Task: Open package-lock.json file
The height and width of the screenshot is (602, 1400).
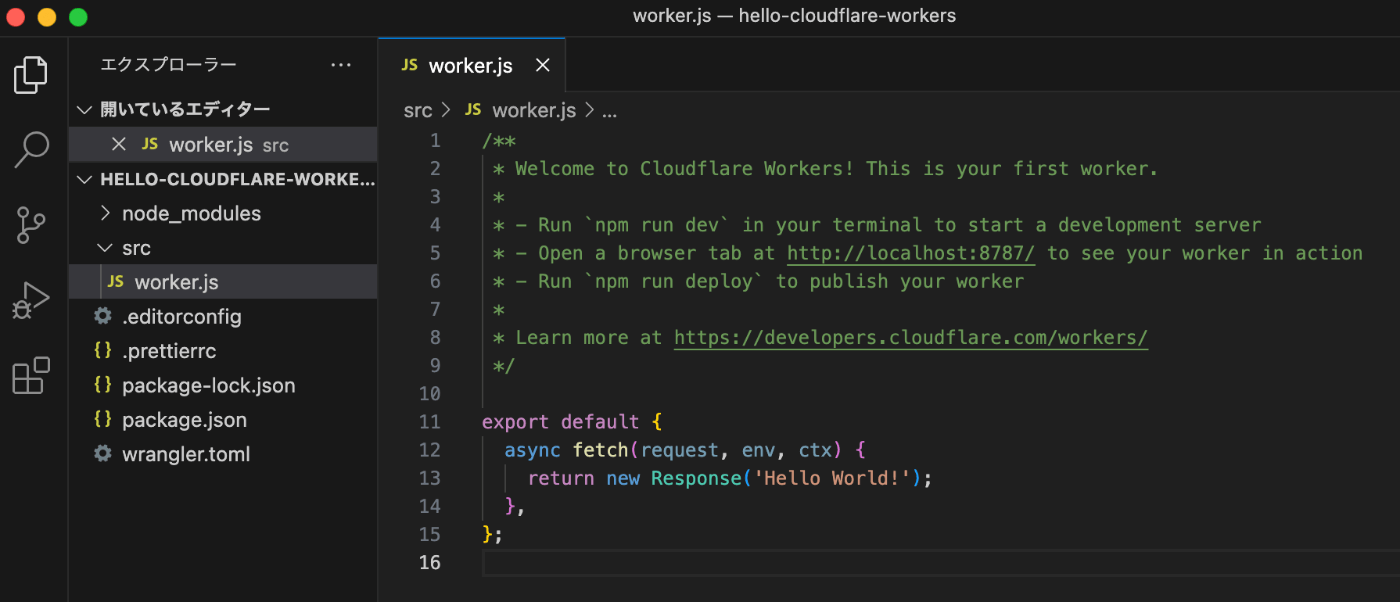Action: click(x=208, y=385)
